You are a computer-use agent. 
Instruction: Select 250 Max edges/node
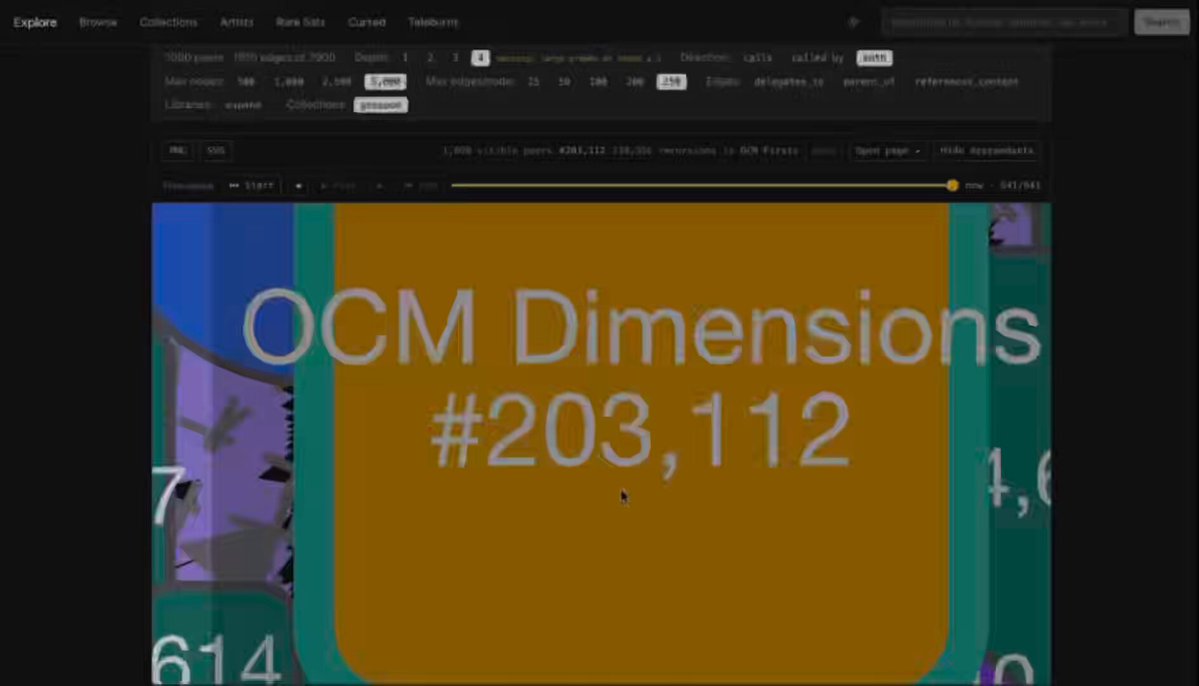pos(671,82)
